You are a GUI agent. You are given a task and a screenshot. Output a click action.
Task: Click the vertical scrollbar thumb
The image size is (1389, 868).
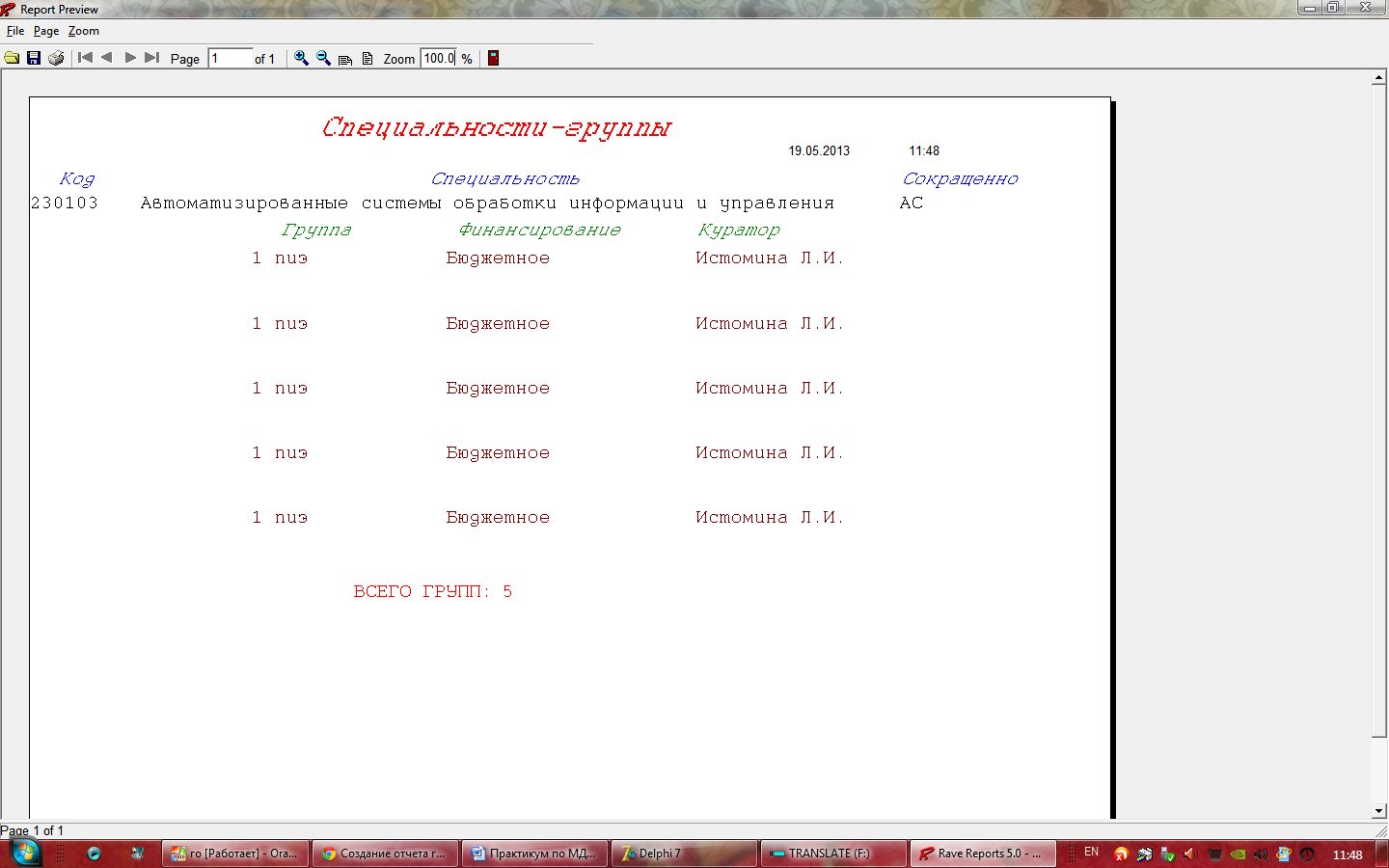click(1379, 412)
